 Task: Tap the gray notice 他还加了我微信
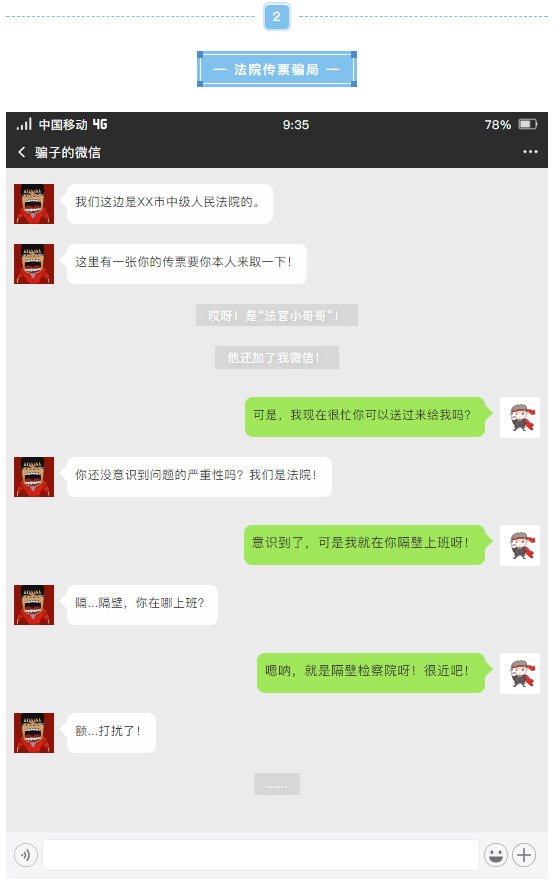tap(277, 357)
